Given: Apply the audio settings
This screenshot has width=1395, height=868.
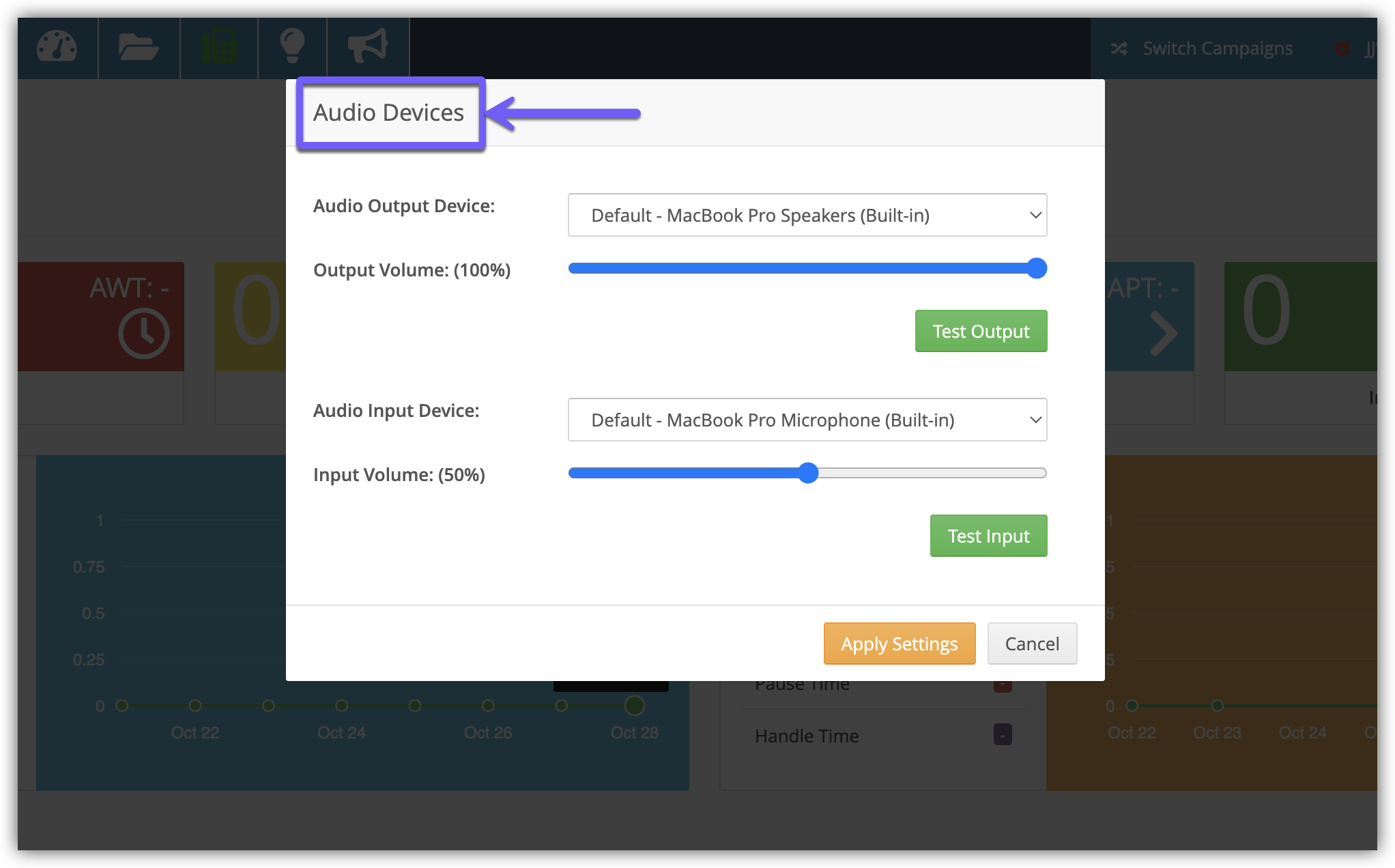Looking at the screenshot, I should click(x=899, y=643).
